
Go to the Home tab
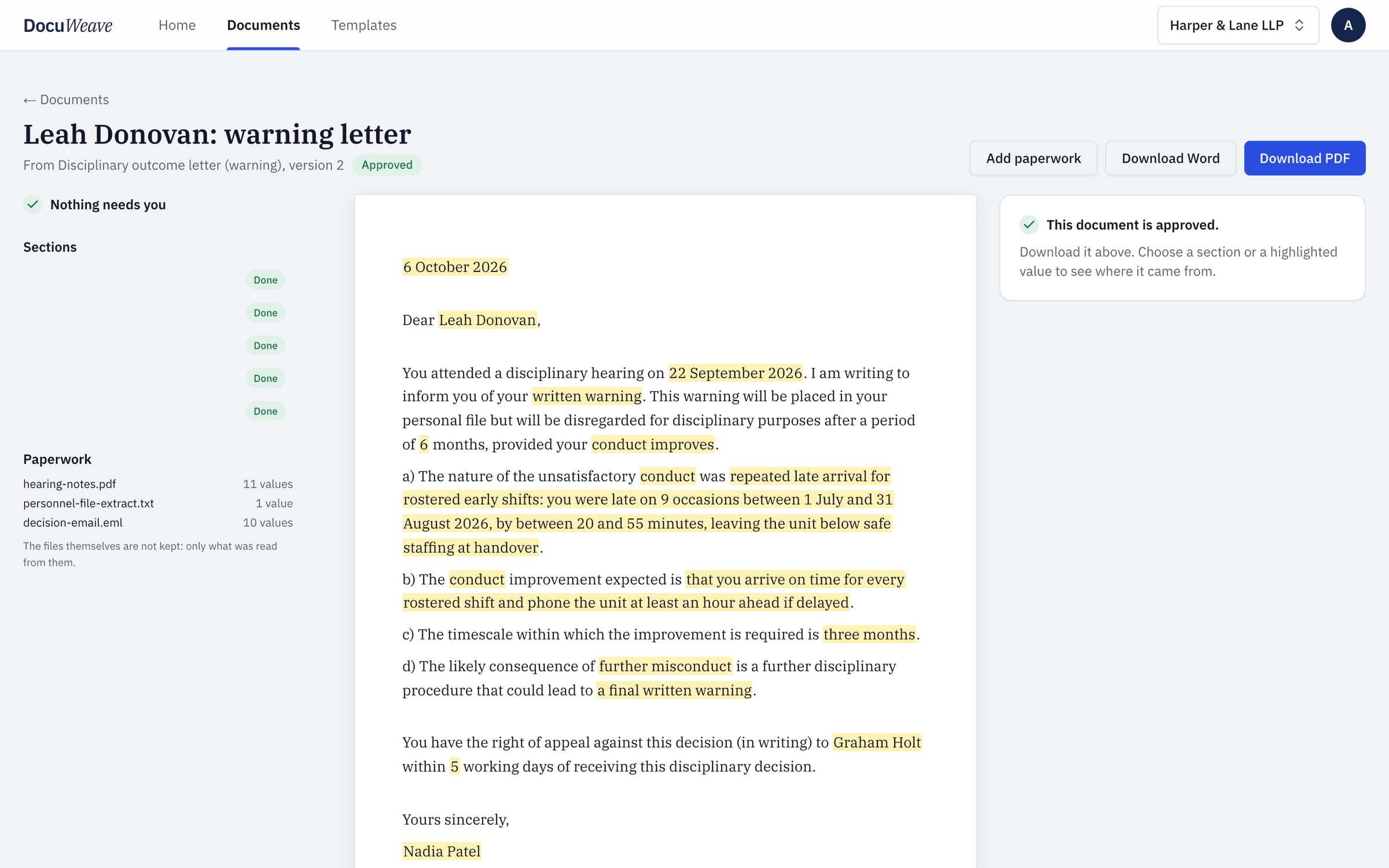177,25
